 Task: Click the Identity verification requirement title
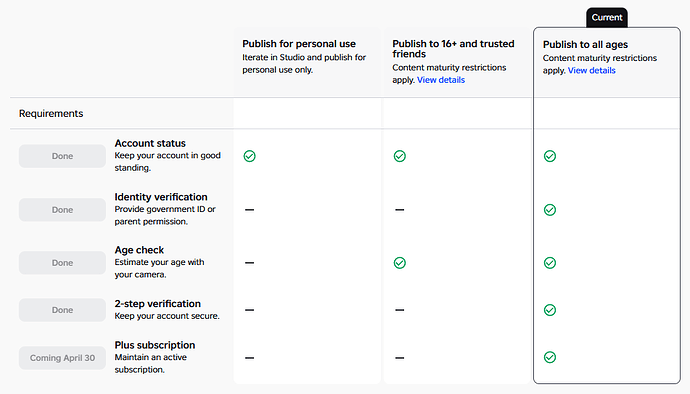coord(161,197)
